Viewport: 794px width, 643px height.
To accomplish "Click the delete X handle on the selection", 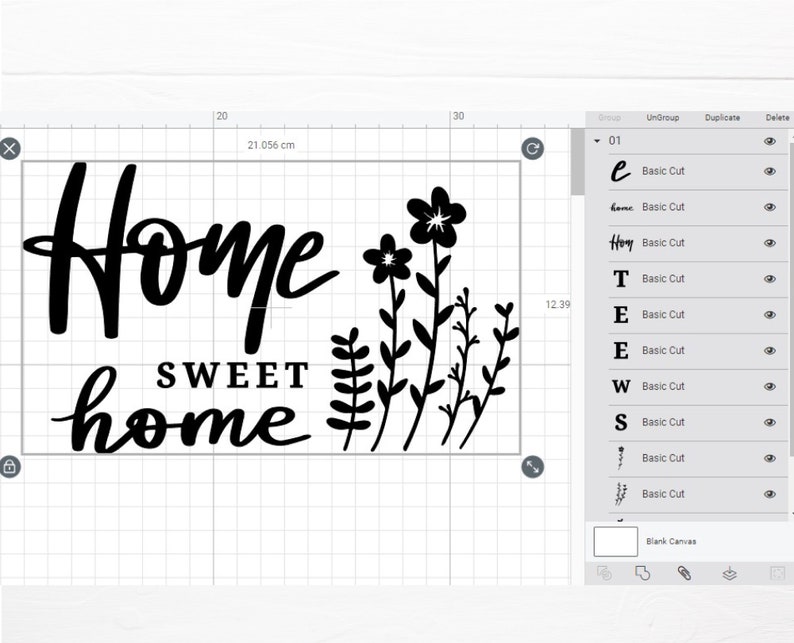I will [x=9, y=149].
